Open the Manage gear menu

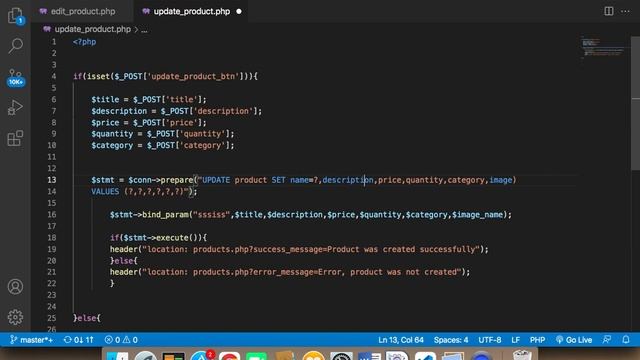[x=16, y=317]
